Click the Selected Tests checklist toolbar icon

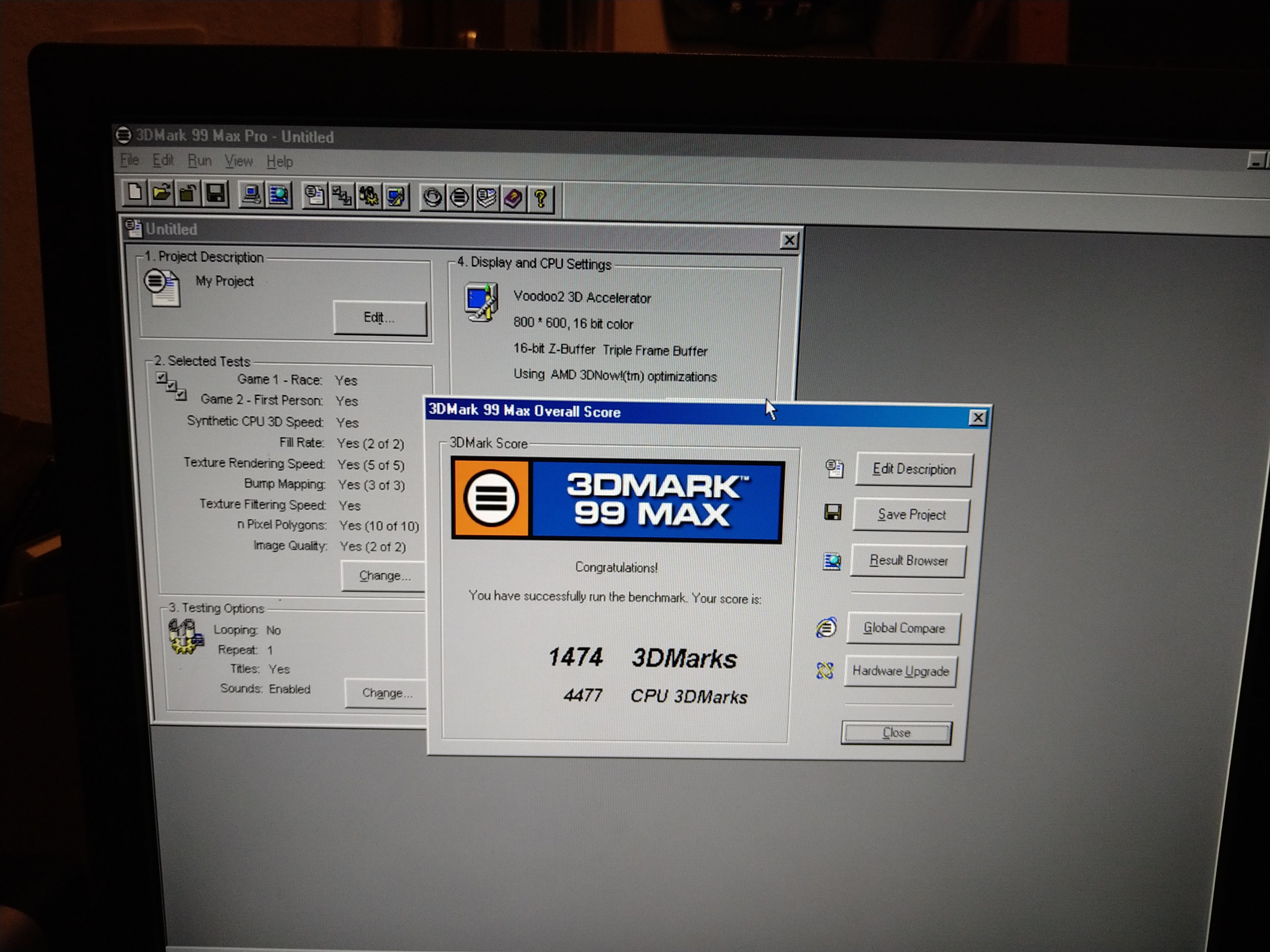[342, 196]
